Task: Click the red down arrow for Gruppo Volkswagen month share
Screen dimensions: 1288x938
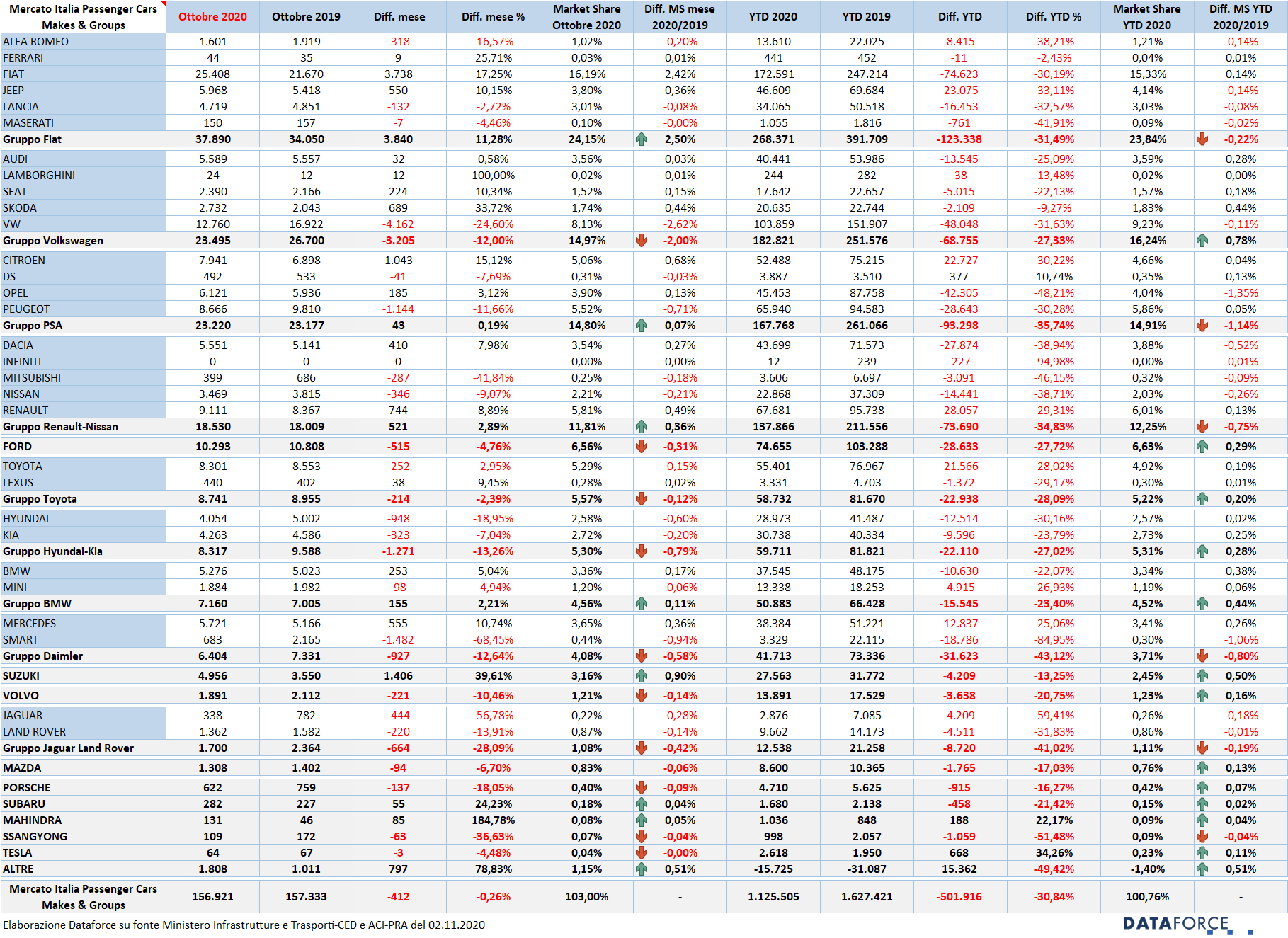Action: point(642,241)
